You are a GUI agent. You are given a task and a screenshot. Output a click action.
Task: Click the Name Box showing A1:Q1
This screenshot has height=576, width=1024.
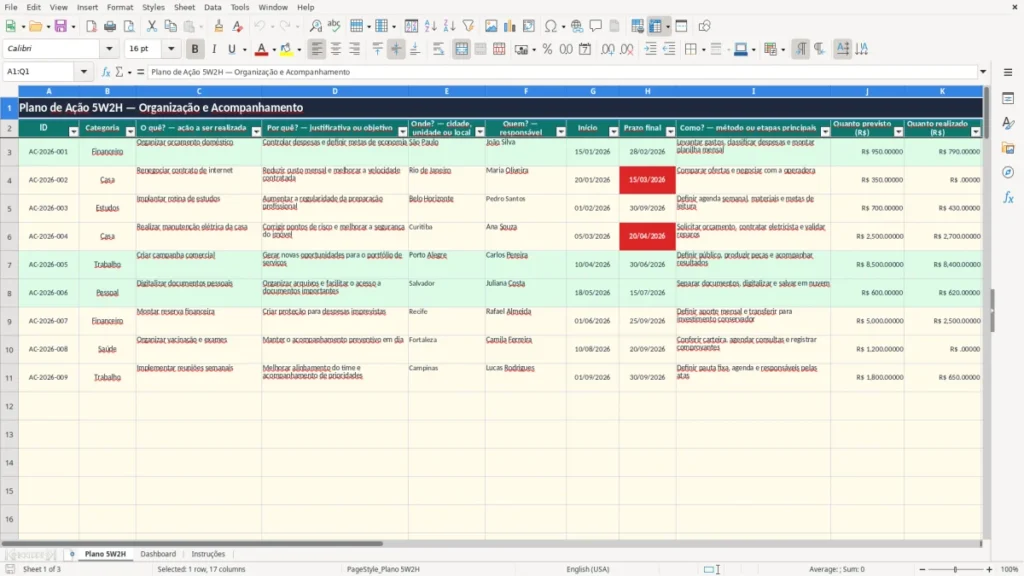(40, 72)
